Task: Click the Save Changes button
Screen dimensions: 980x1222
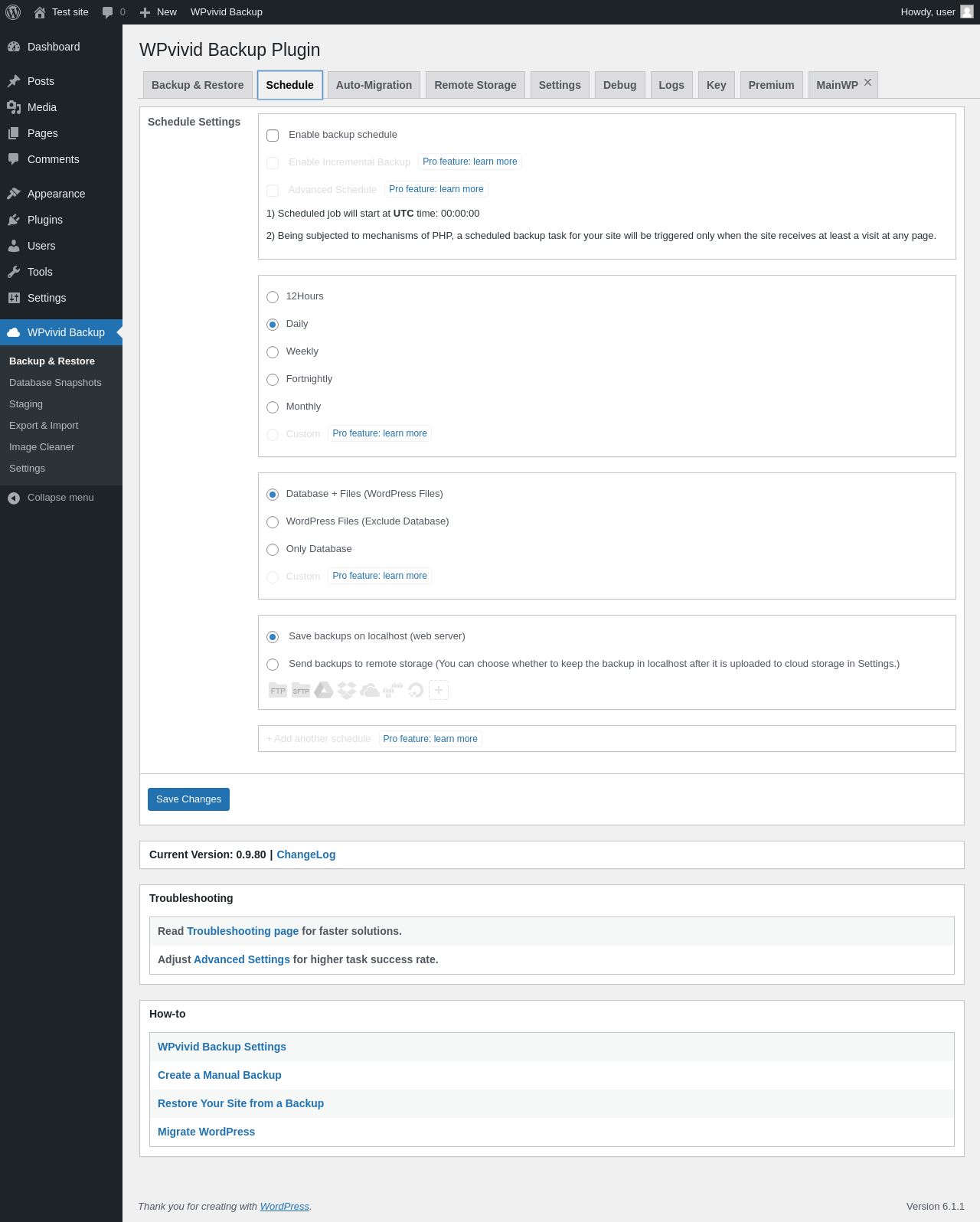Action: tap(188, 799)
